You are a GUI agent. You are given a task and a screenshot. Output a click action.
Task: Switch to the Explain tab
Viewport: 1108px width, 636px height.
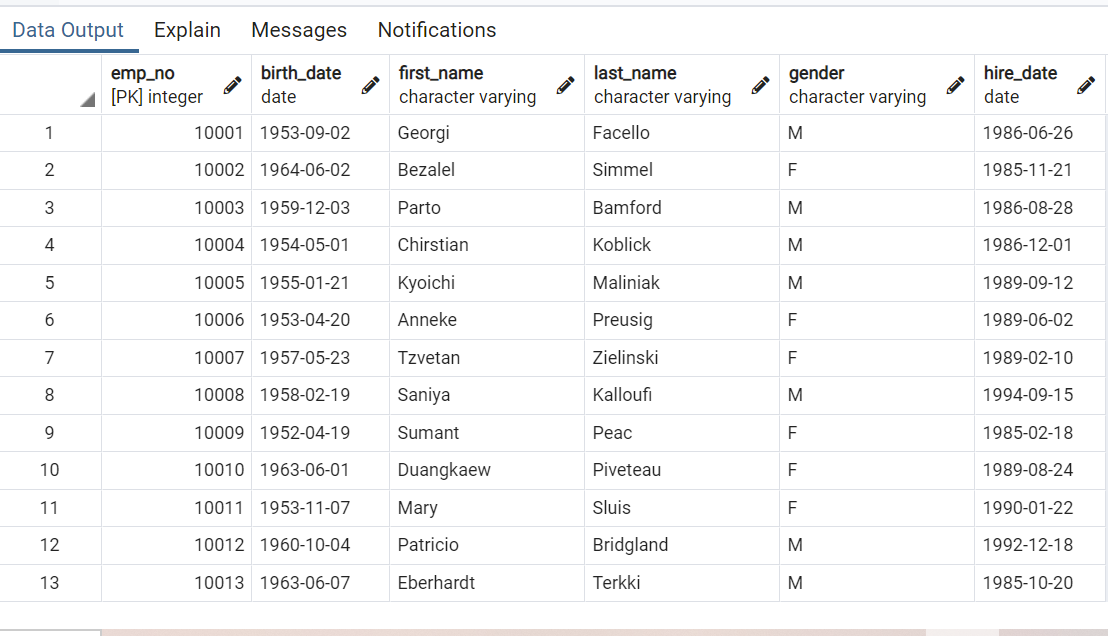coord(187,30)
